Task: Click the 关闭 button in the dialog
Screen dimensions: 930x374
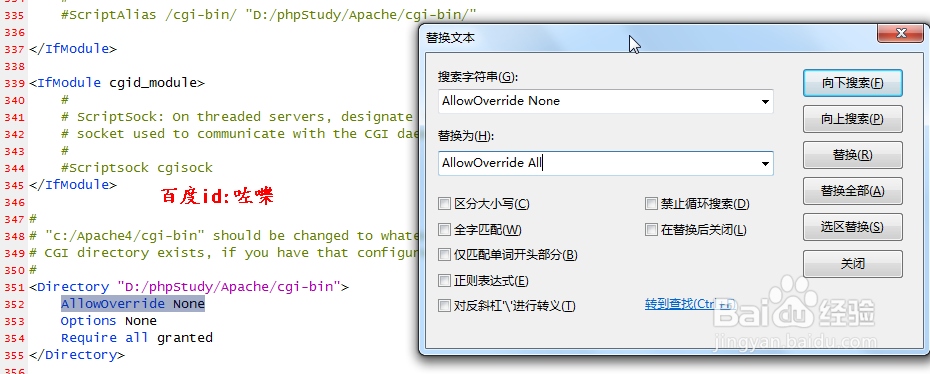Action: pyautogui.click(x=852, y=264)
